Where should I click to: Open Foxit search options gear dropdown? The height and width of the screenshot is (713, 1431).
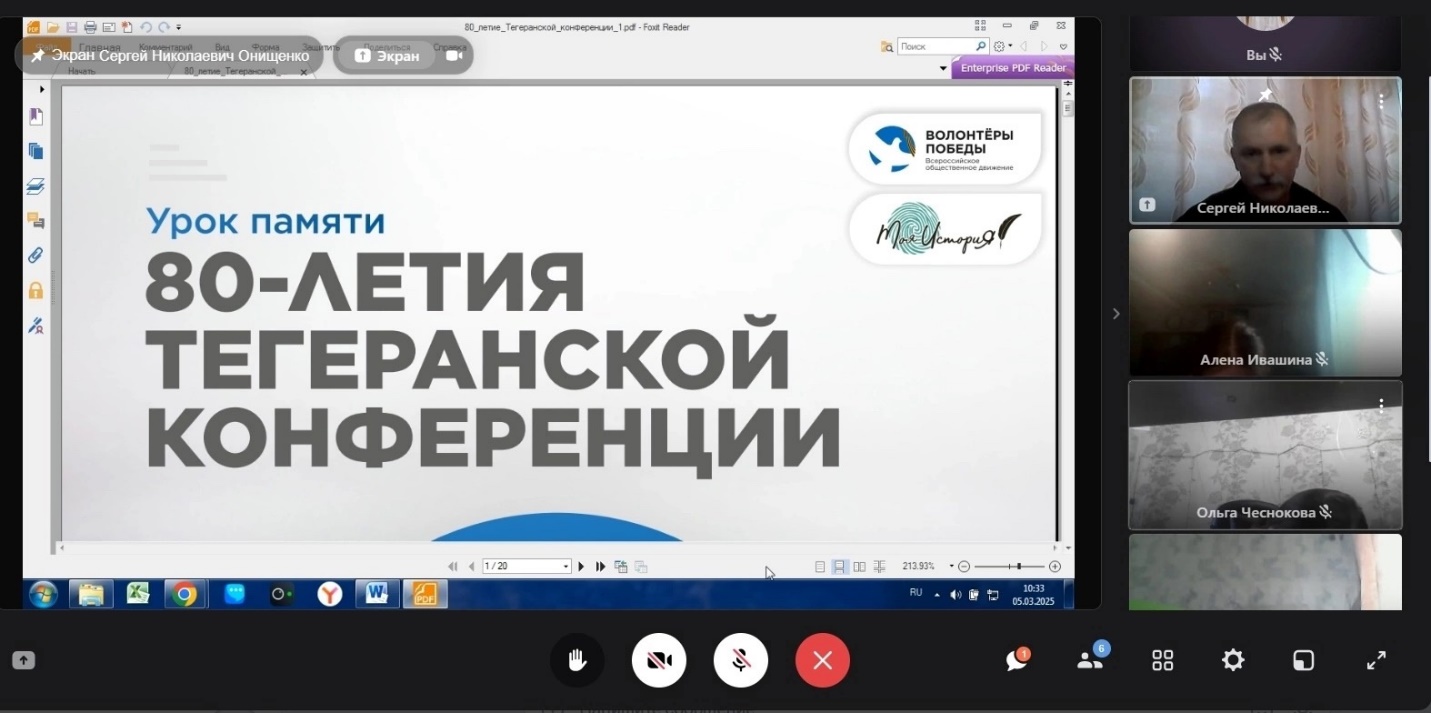[x=1001, y=46]
